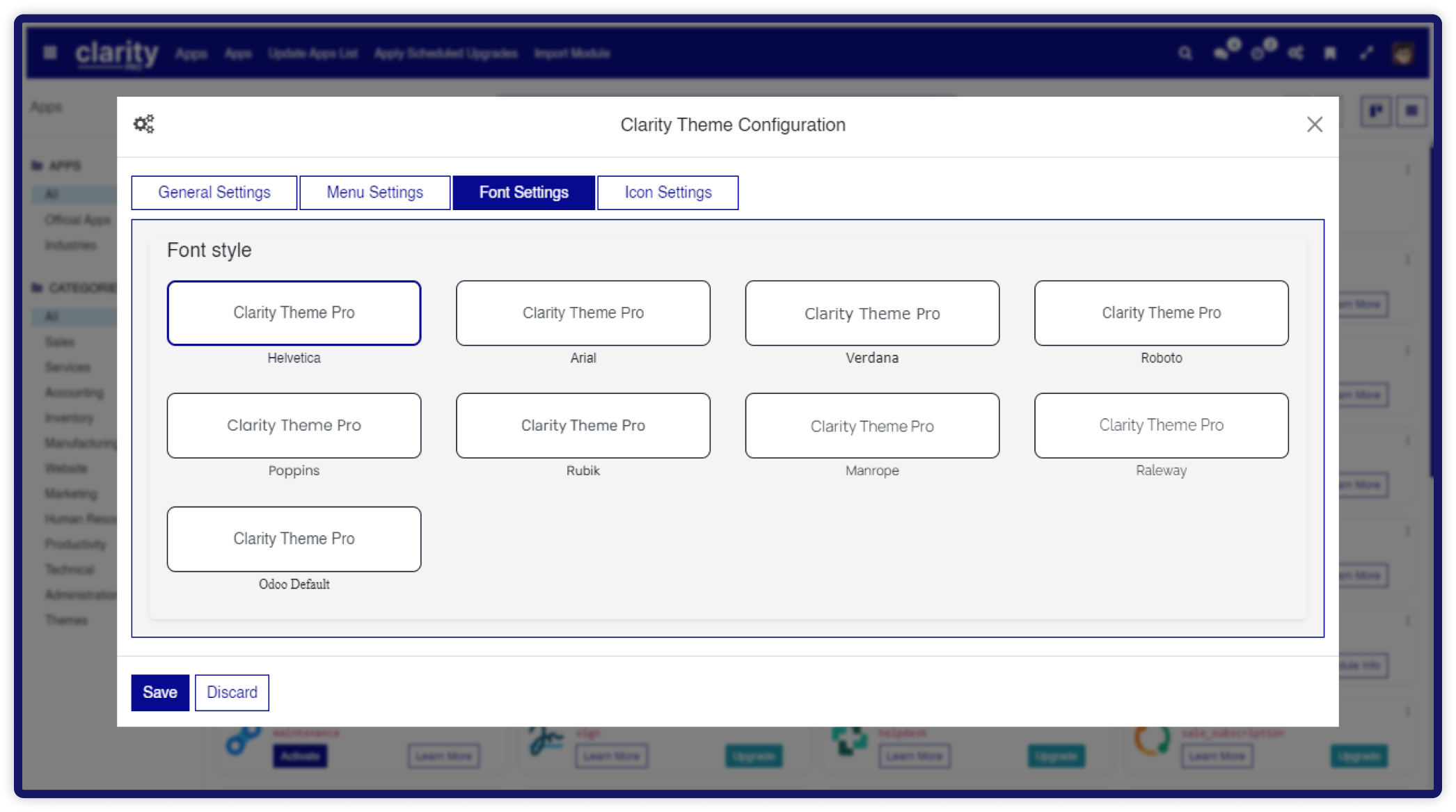Choose the Arial font style card

click(x=583, y=313)
